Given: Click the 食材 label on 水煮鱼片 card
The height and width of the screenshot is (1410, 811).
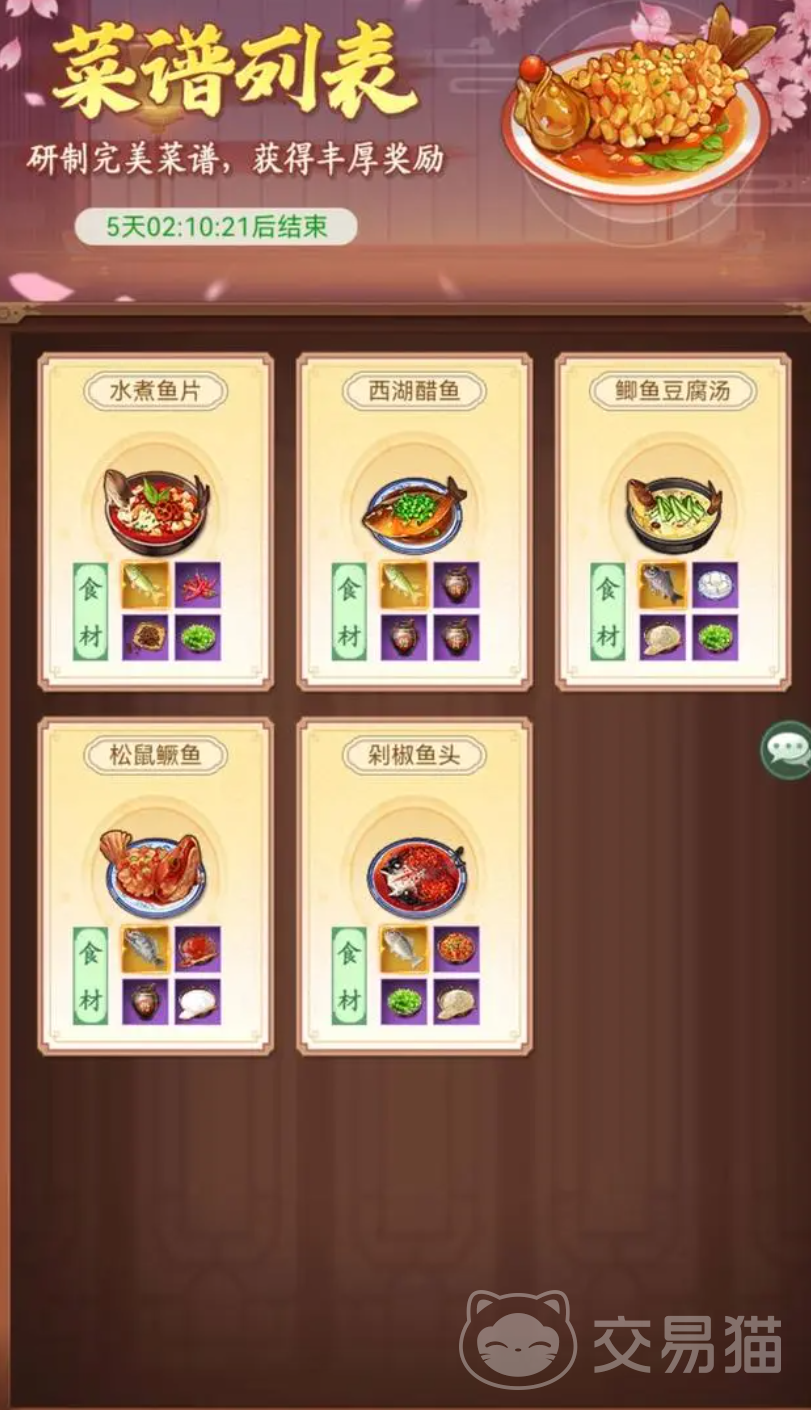Looking at the screenshot, I should 90,611.
